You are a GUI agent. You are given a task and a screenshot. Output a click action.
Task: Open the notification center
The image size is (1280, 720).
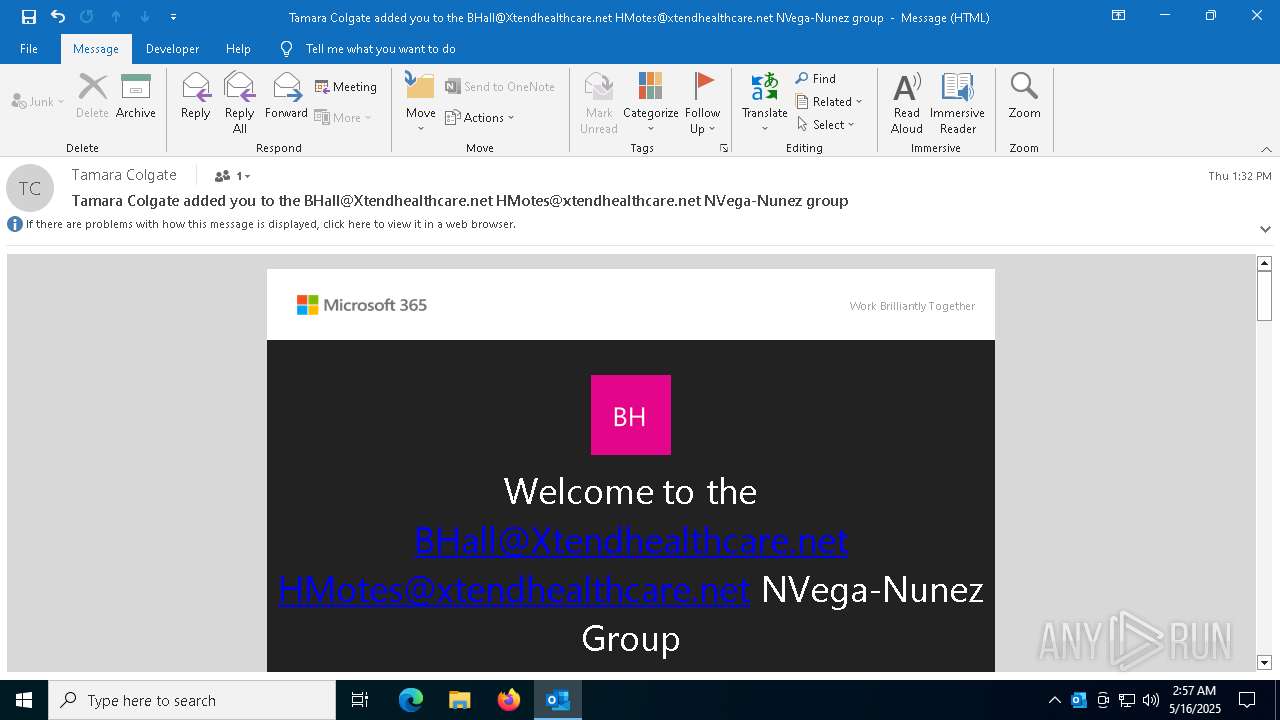(1247, 700)
